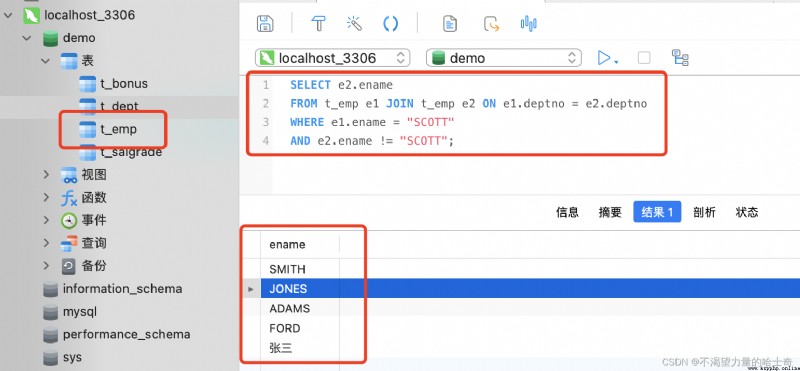Select the demo database in tree
Screen dimensions: 800x371
[x=79, y=38]
